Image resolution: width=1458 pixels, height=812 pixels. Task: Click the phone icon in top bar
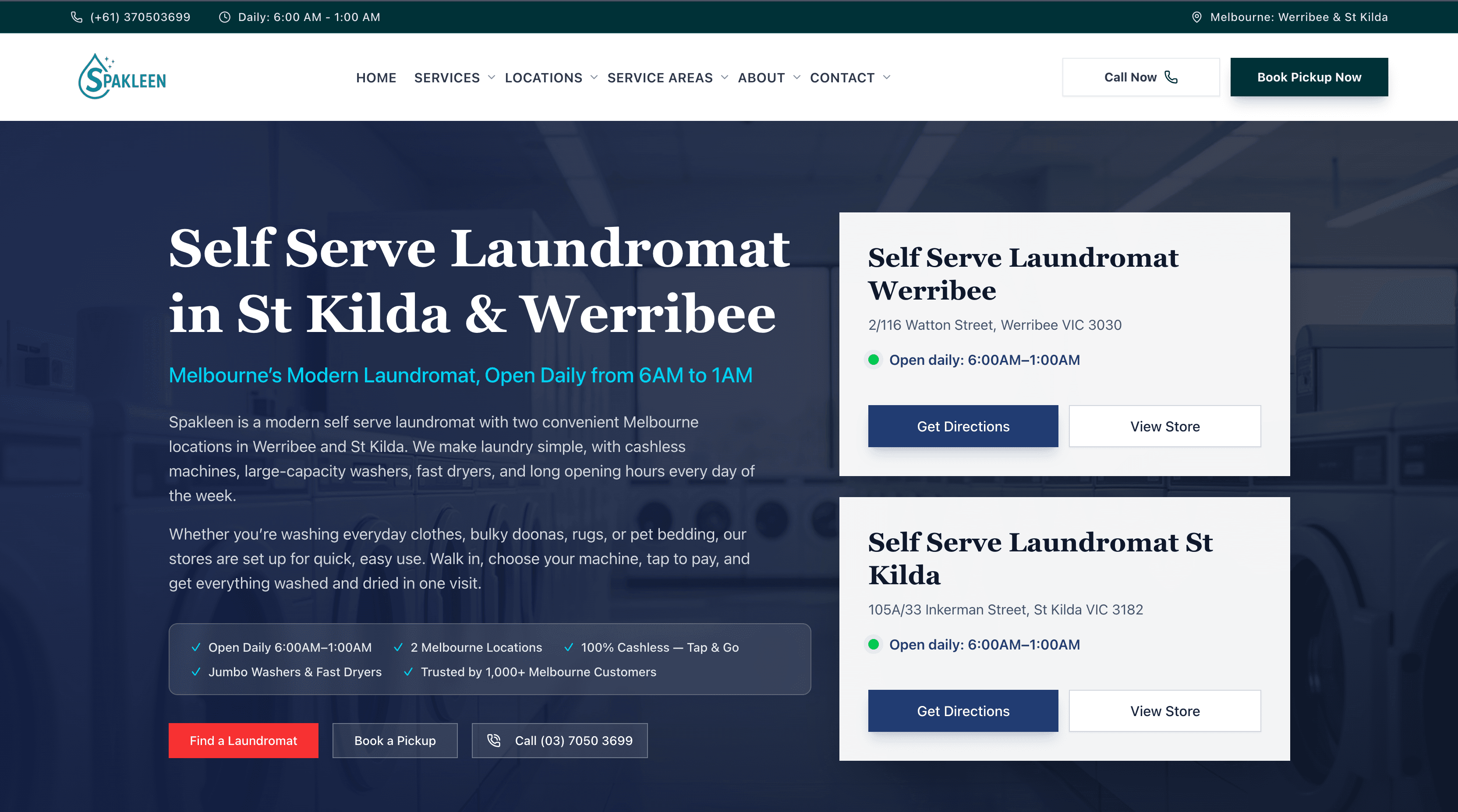coord(76,17)
